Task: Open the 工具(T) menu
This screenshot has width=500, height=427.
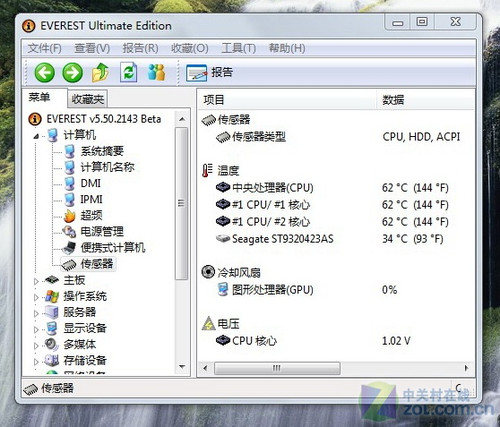Action: 239,48
